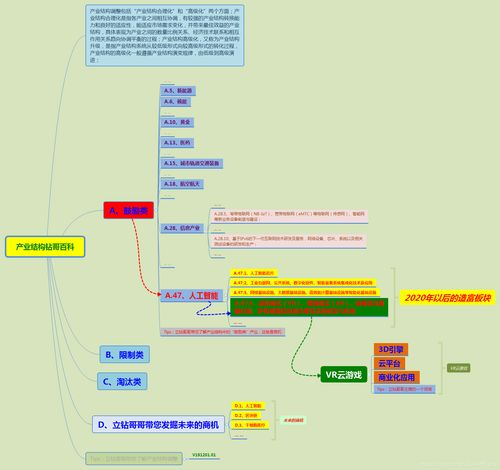Viewport: 500px width, 470px height.
Task: Select the A.47、人工智能 topic
Action: click(x=192, y=295)
